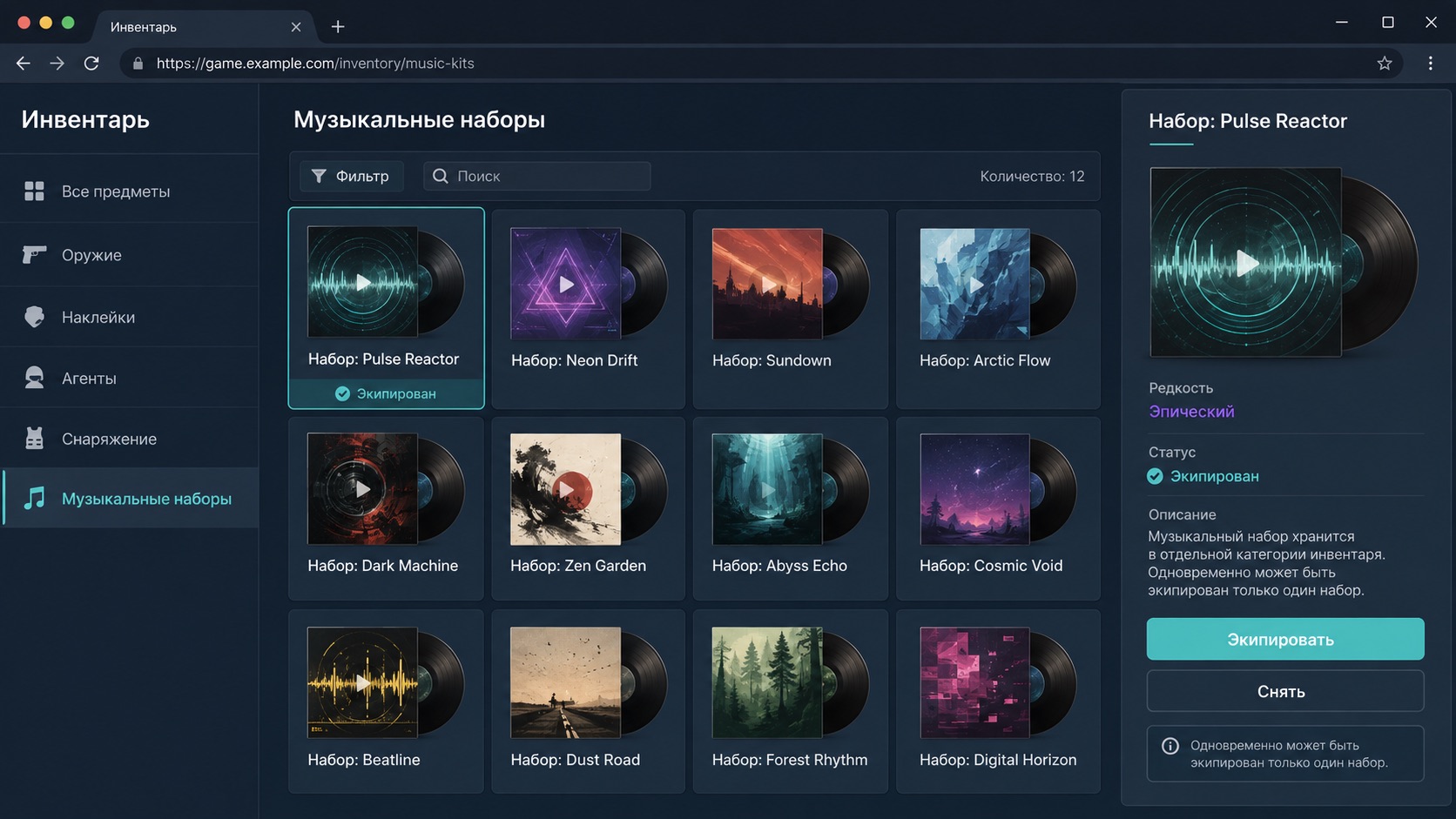Open the Агенты category
Screen dimensions: 1456x819
point(130,378)
